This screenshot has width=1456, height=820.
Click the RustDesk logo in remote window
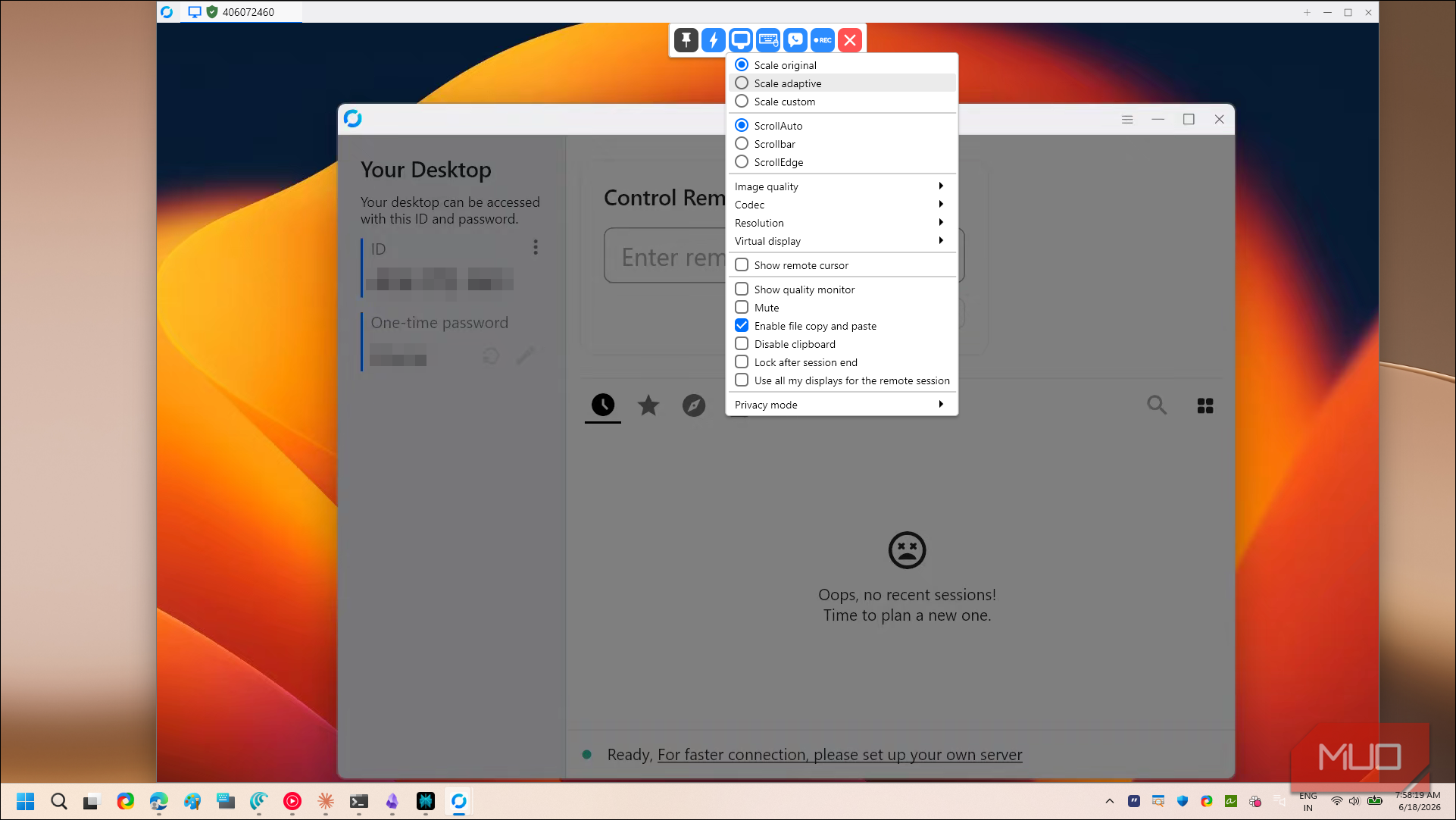click(x=353, y=119)
